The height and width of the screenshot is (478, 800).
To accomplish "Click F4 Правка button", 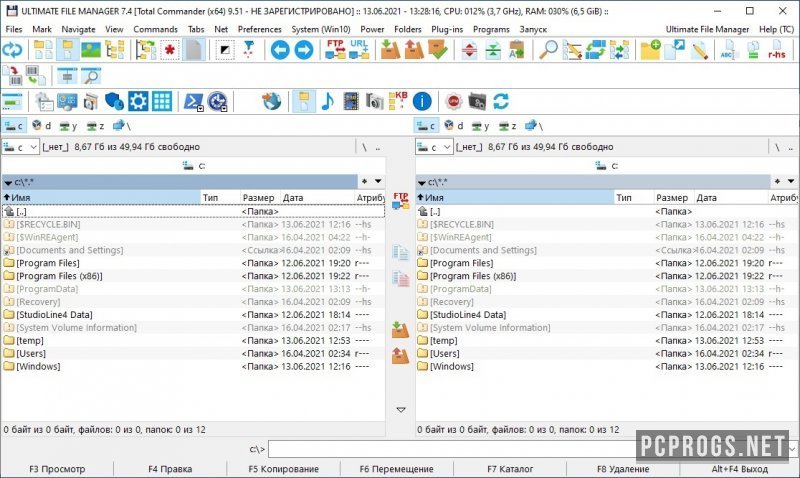I will [170, 469].
